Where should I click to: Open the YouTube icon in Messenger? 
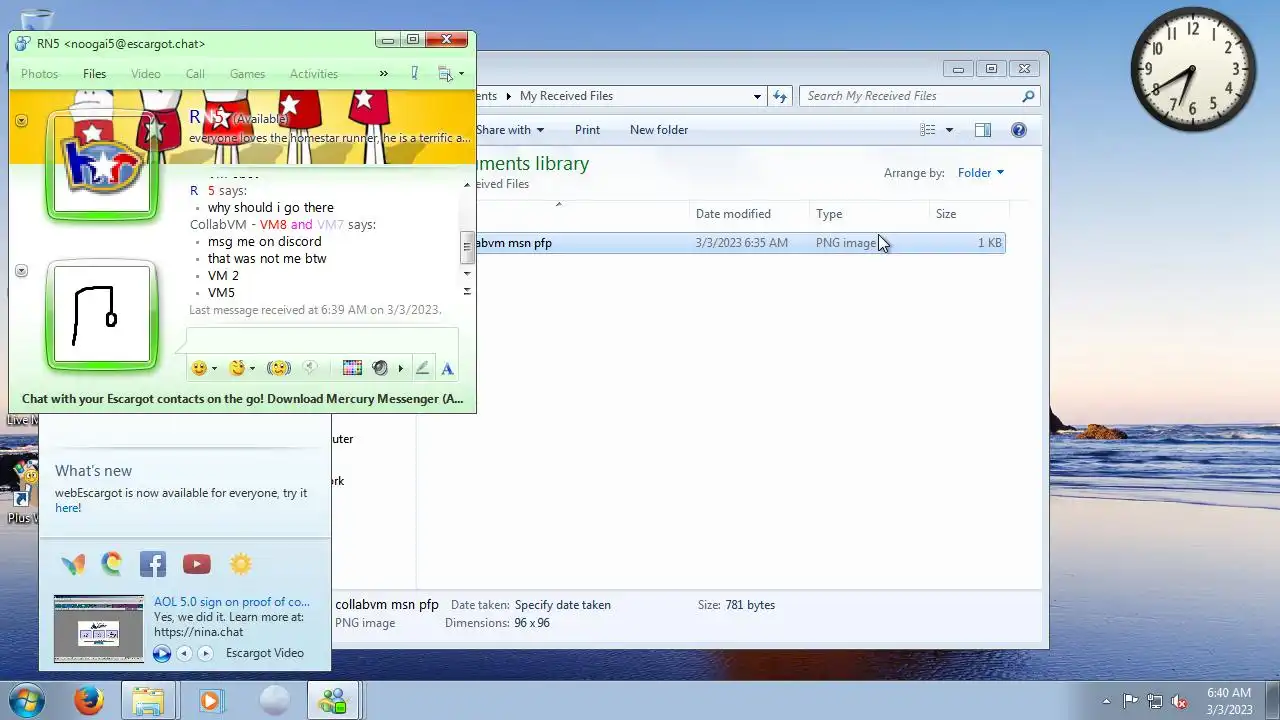[x=197, y=564]
